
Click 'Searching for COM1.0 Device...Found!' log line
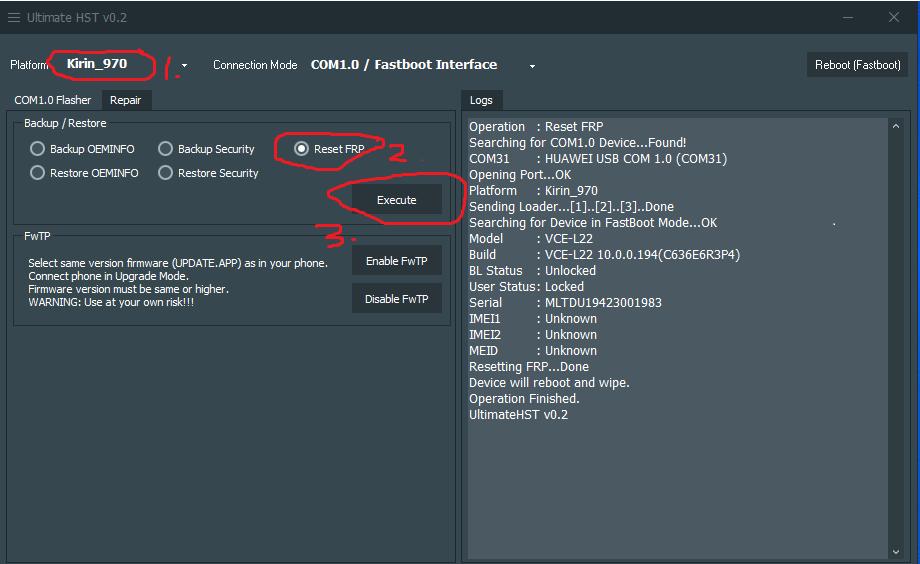[x=577, y=143]
